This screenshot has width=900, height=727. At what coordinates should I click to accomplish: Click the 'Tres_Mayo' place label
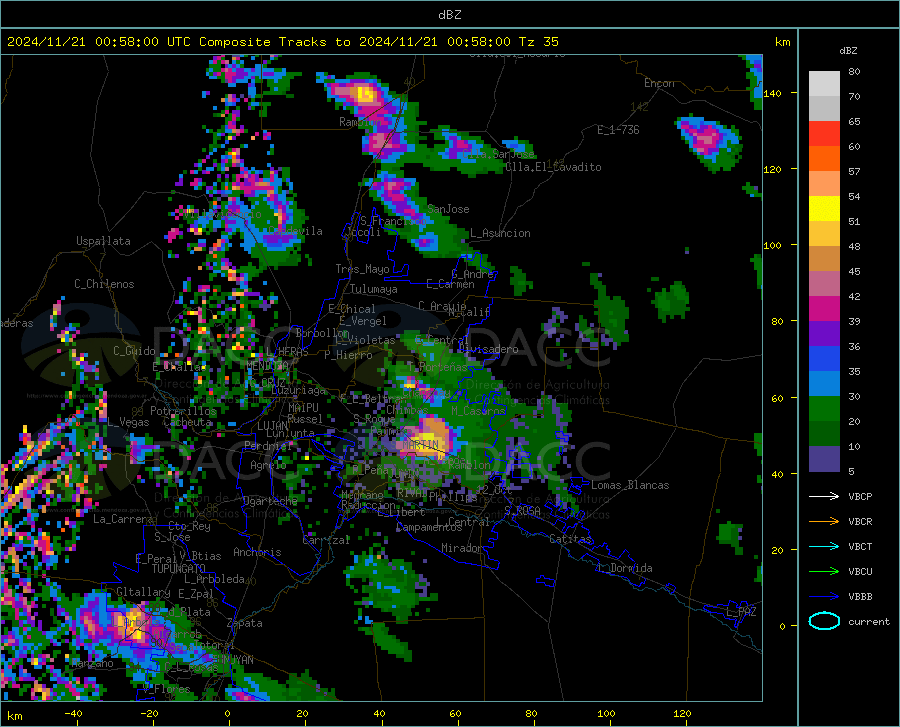pos(362,269)
